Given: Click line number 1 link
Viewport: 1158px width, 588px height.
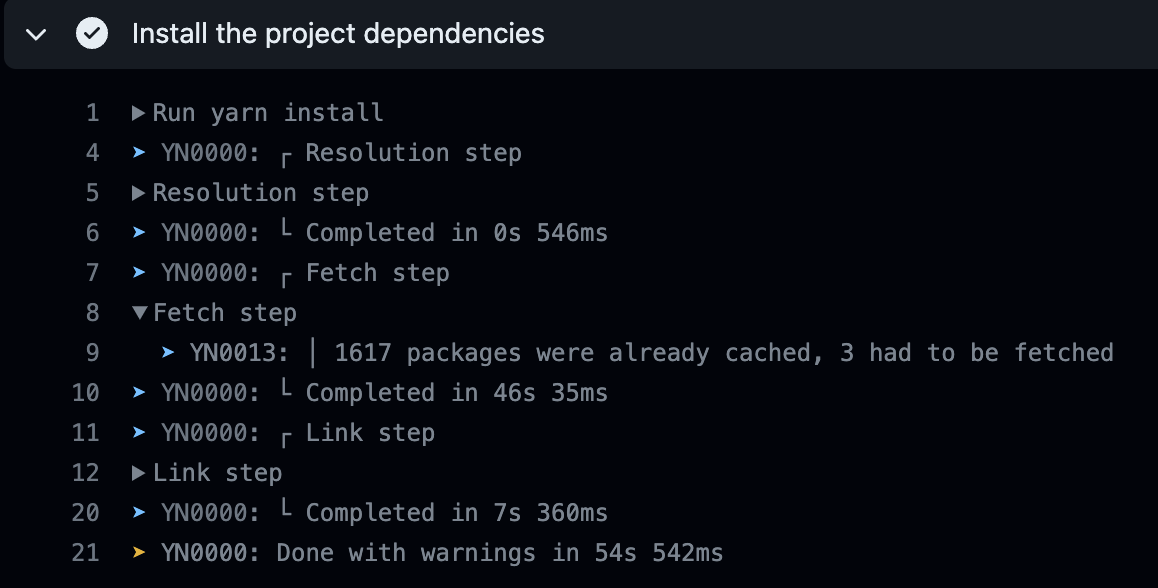Looking at the screenshot, I should tap(92, 113).
